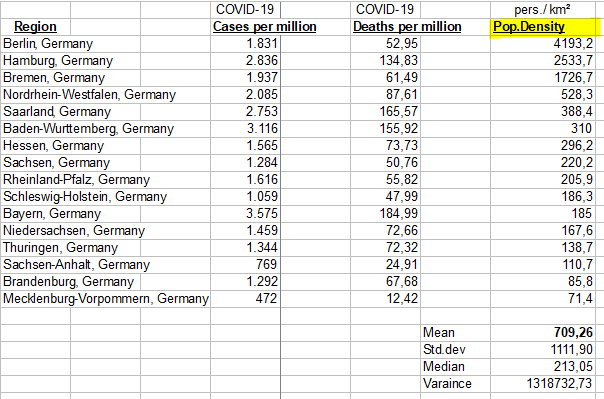Select Berlin population density 4193,2
The height and width of the screenshot is (399, 604).
(573, 44)
